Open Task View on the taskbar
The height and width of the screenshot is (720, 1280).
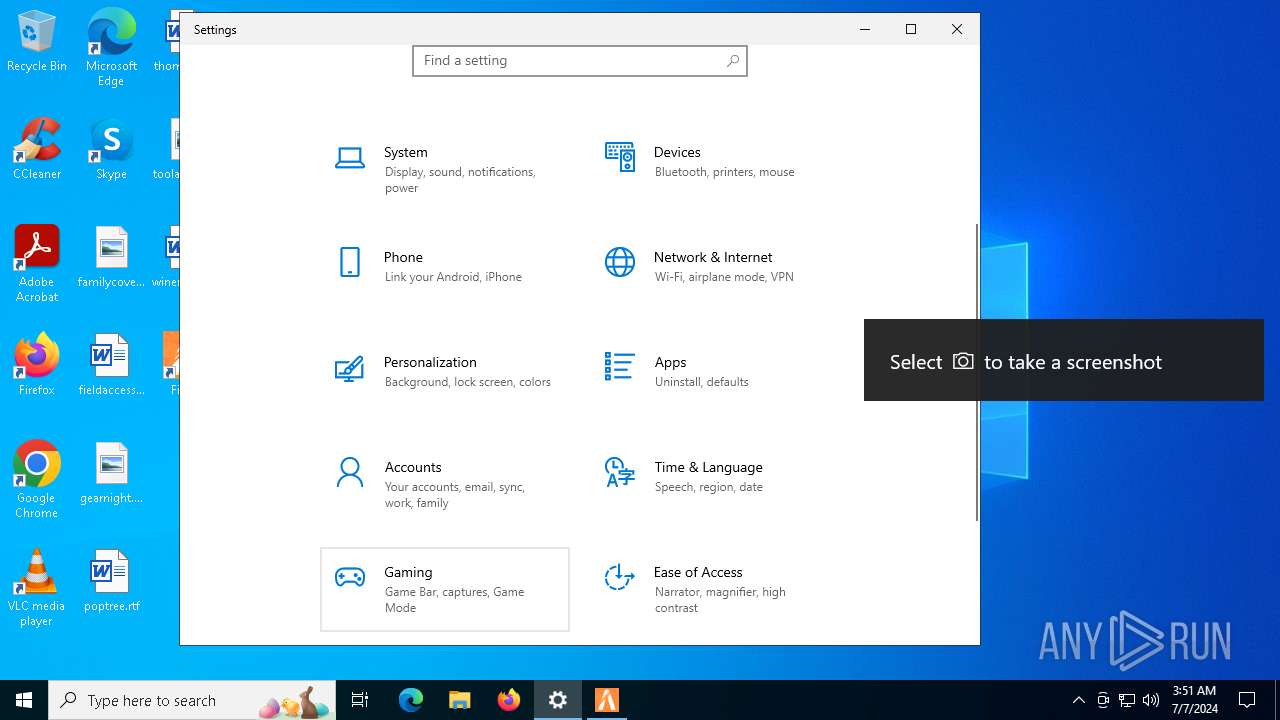(360, 700)
